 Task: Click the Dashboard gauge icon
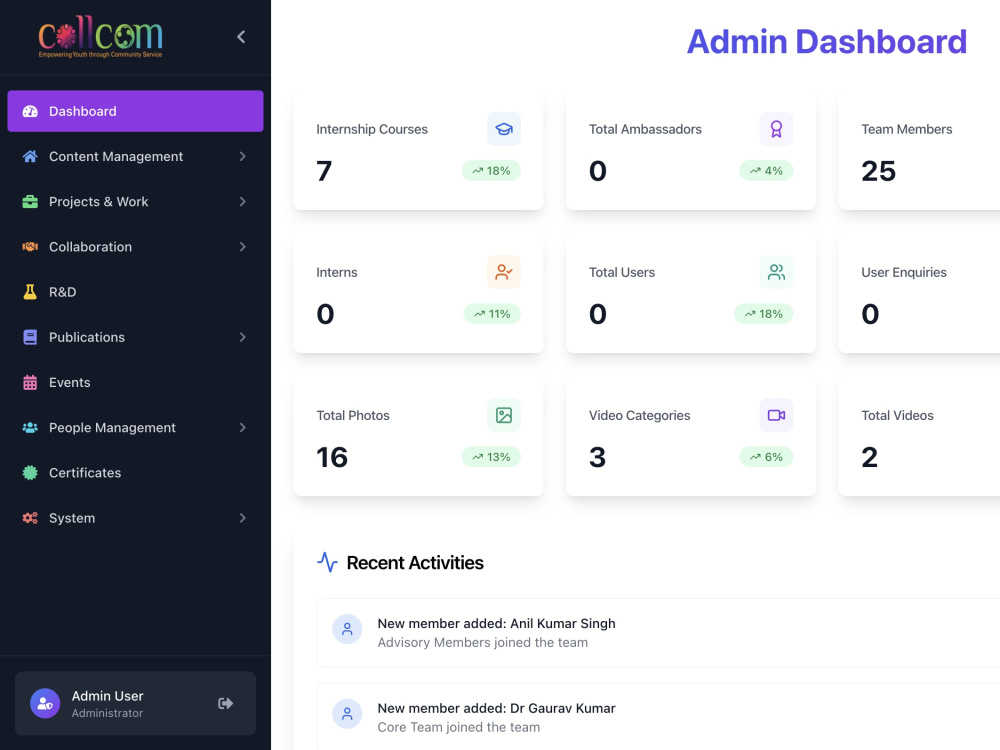click(x=30, y=111)
